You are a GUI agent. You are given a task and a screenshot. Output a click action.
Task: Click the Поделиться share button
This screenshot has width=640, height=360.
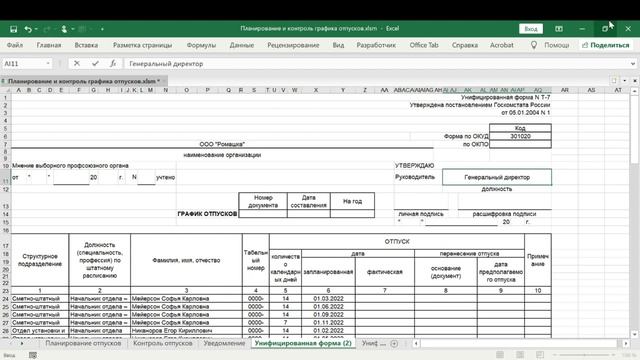606,45
